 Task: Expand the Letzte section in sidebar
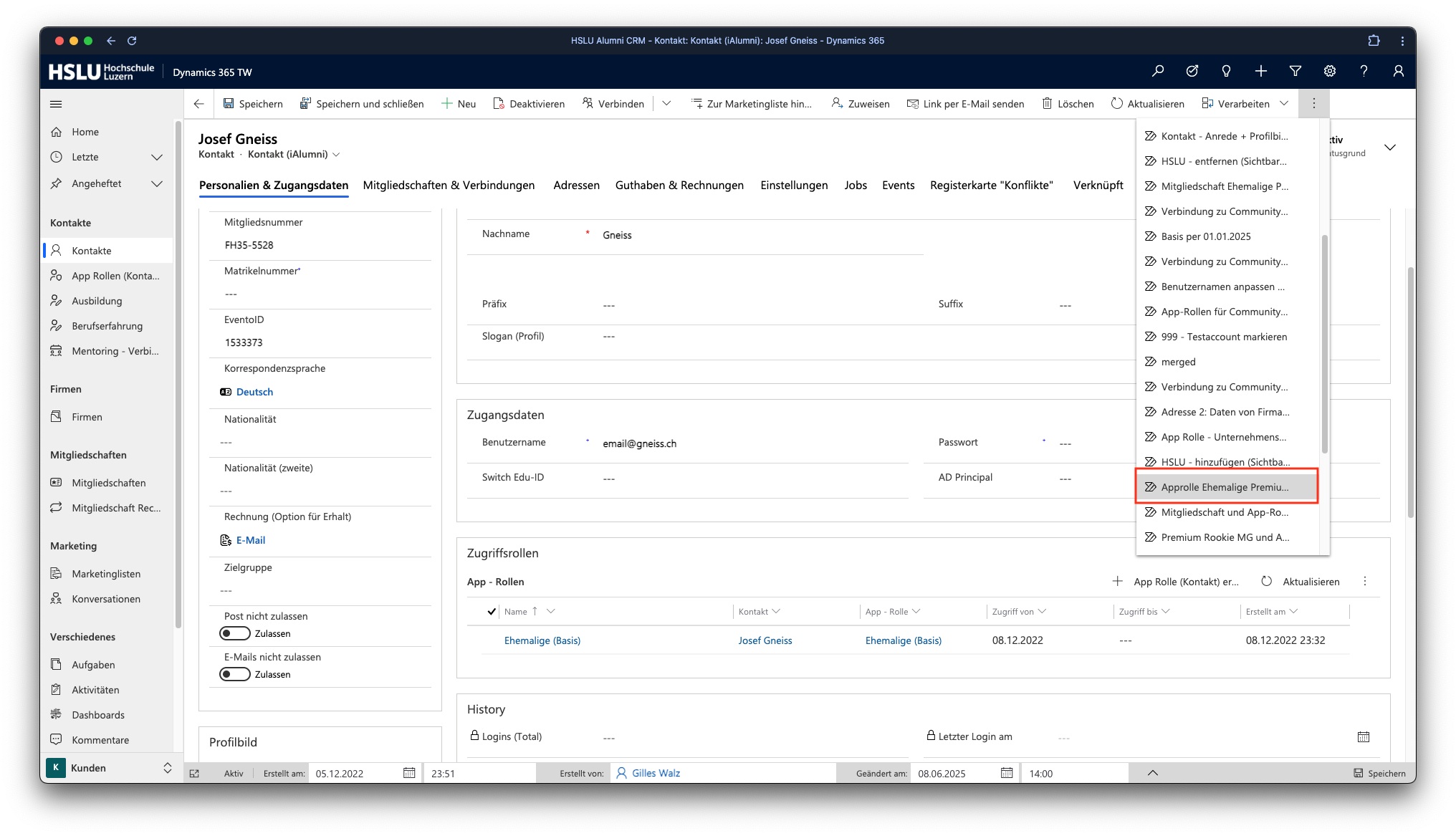pos(157,157)
